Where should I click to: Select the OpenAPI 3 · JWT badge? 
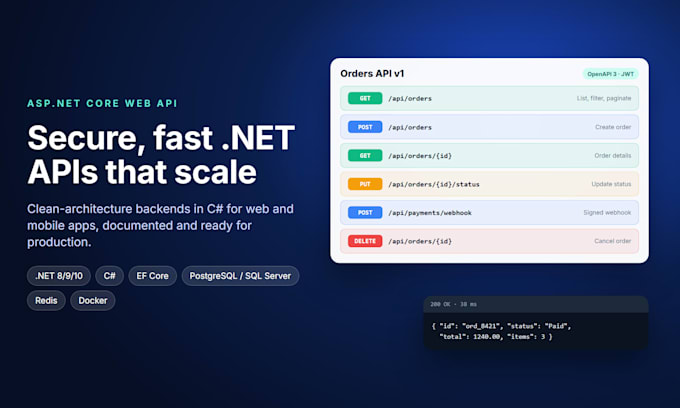[x=610, y=74]
